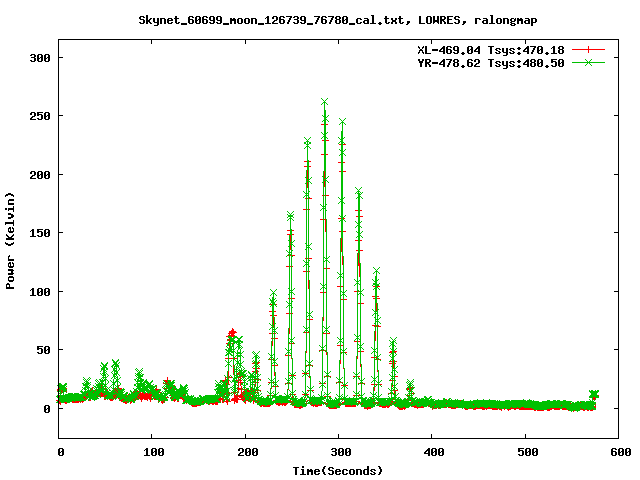Click the y-axis tick label '100'
640x480 pixels.
coord(40,292)
